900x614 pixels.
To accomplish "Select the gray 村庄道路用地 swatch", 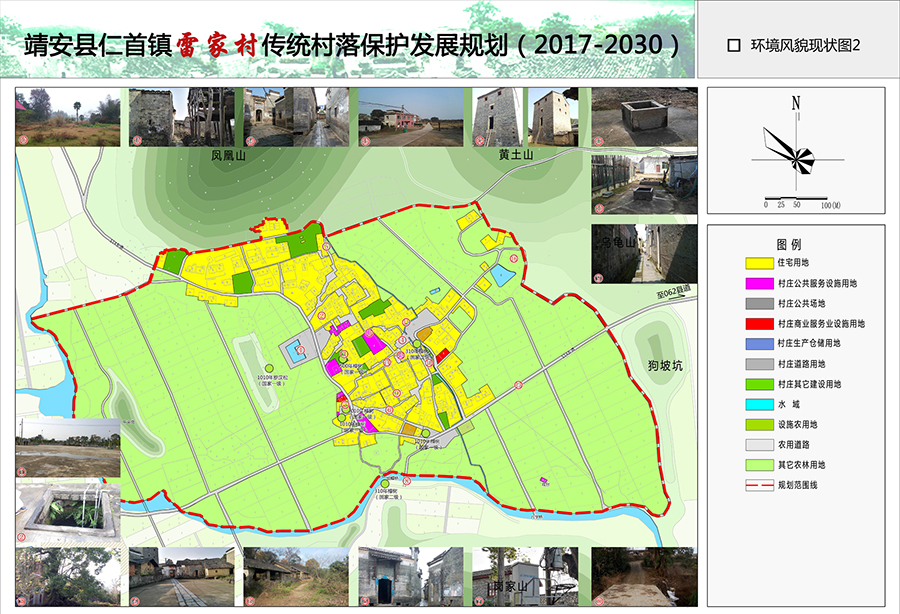I will tap(759, 364).
